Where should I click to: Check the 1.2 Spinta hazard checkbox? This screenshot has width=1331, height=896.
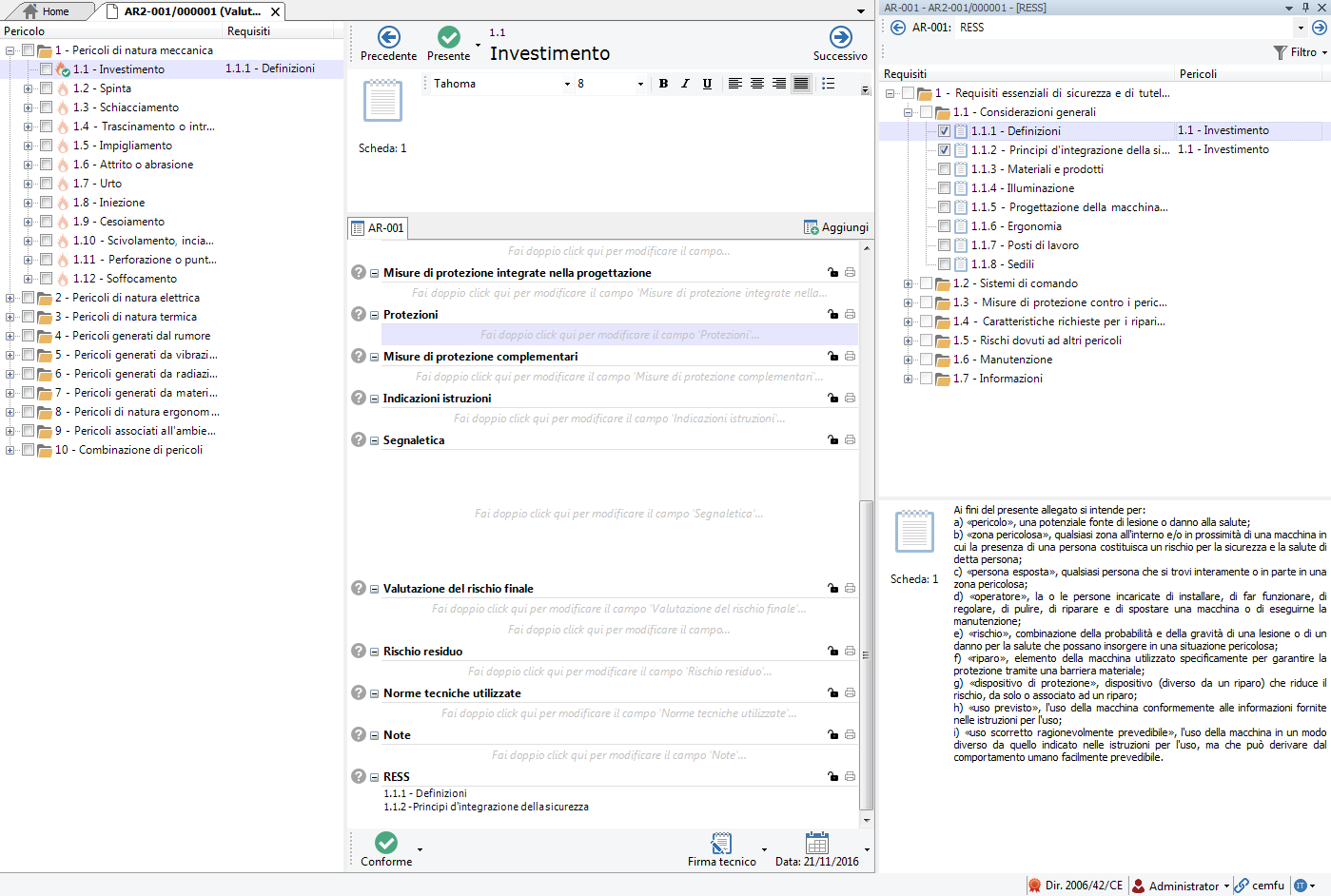[x=46, y=88]
